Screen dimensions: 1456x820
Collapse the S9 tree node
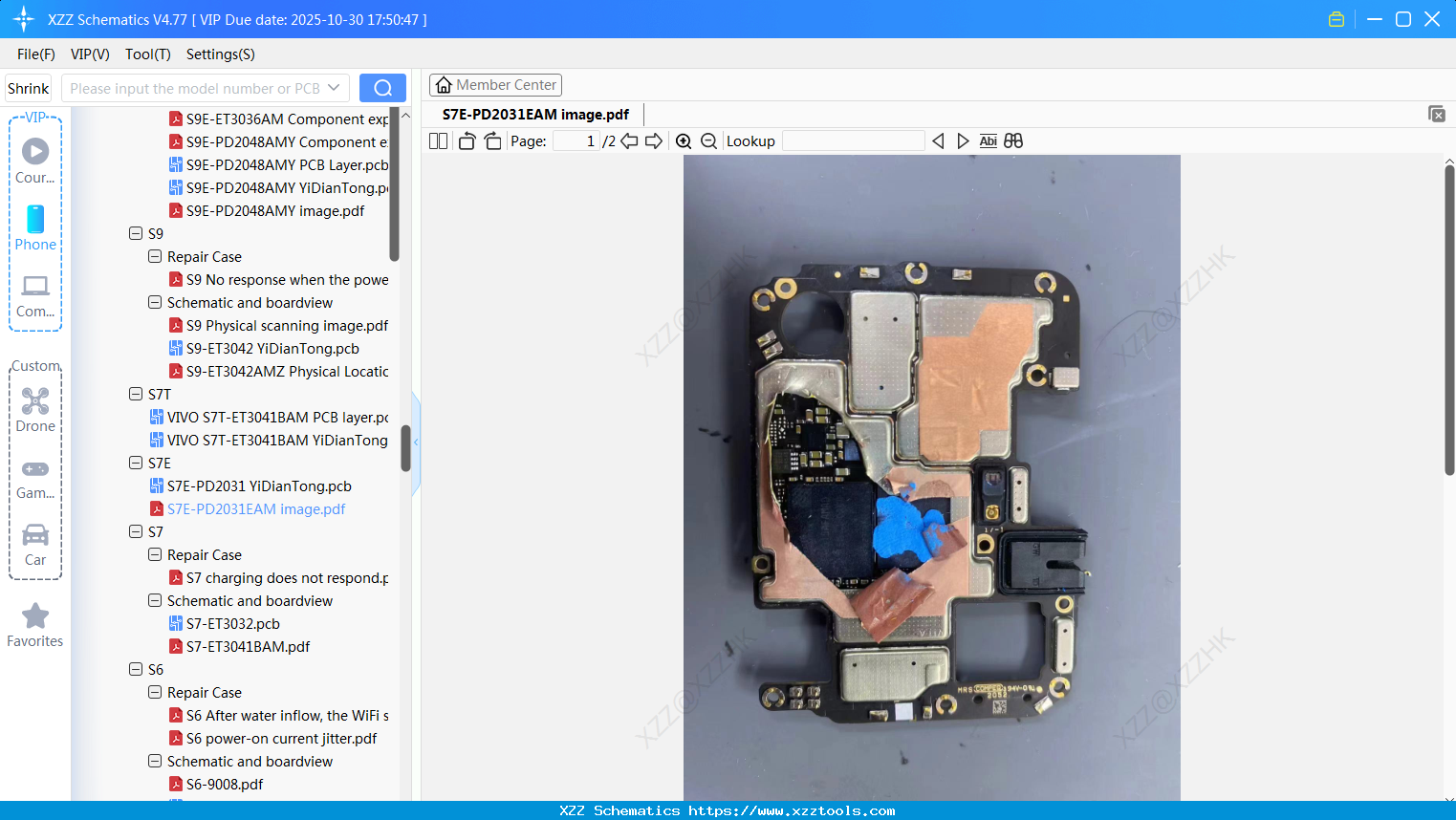click(x=136, y=233)
